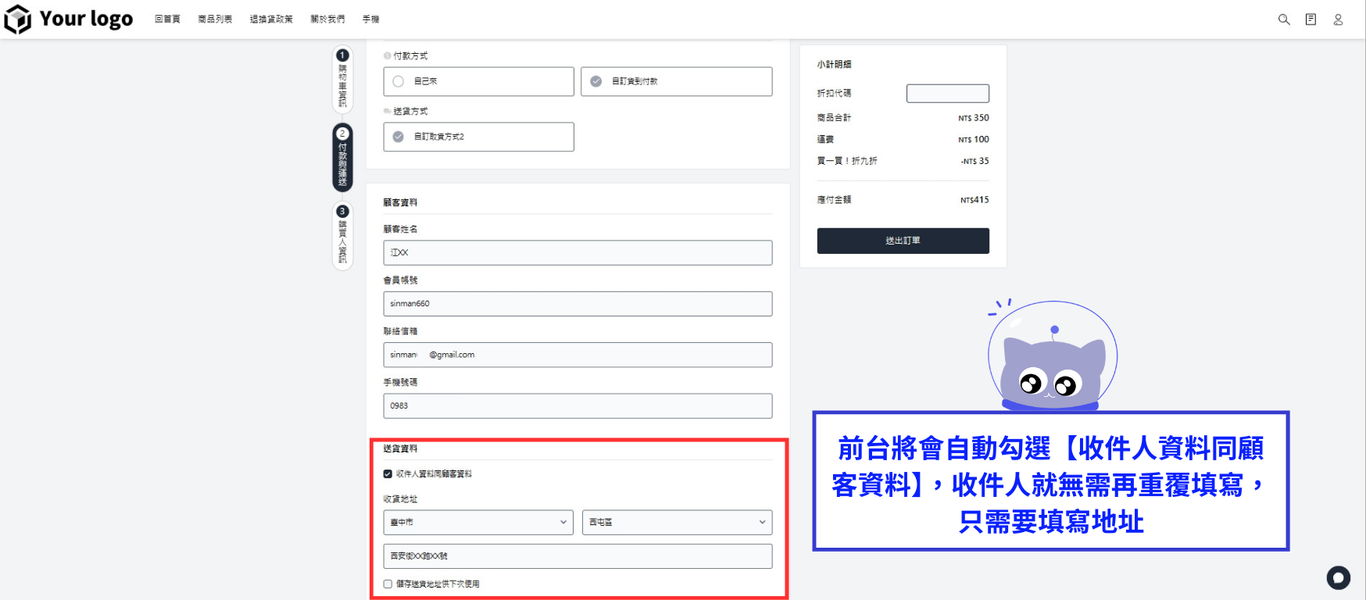Viewport: 1366px width, 600px height.
Task: Click the 顧客資料 section heading
Action: click(400, 202)
